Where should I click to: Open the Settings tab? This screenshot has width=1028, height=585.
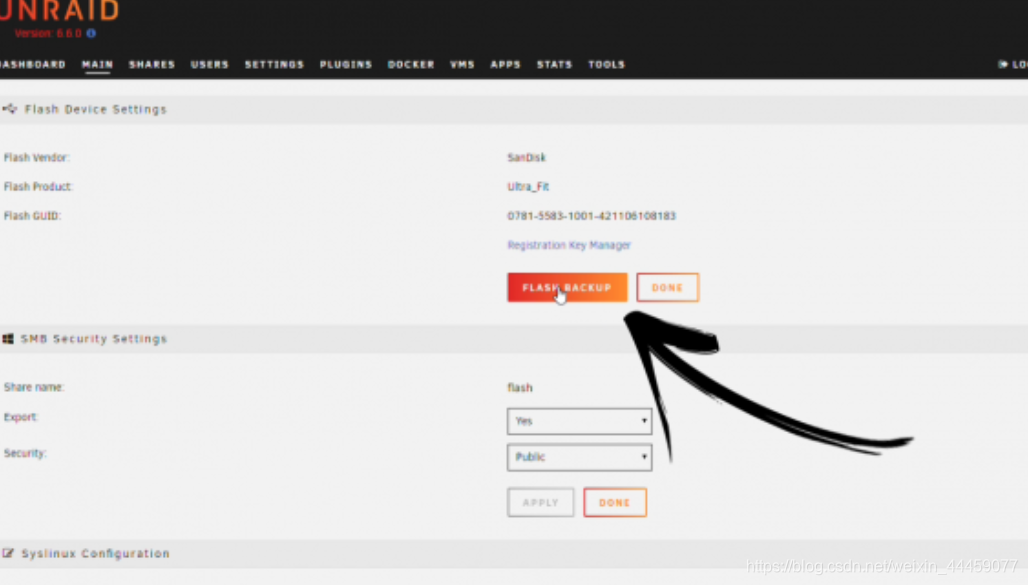[274, 64]
